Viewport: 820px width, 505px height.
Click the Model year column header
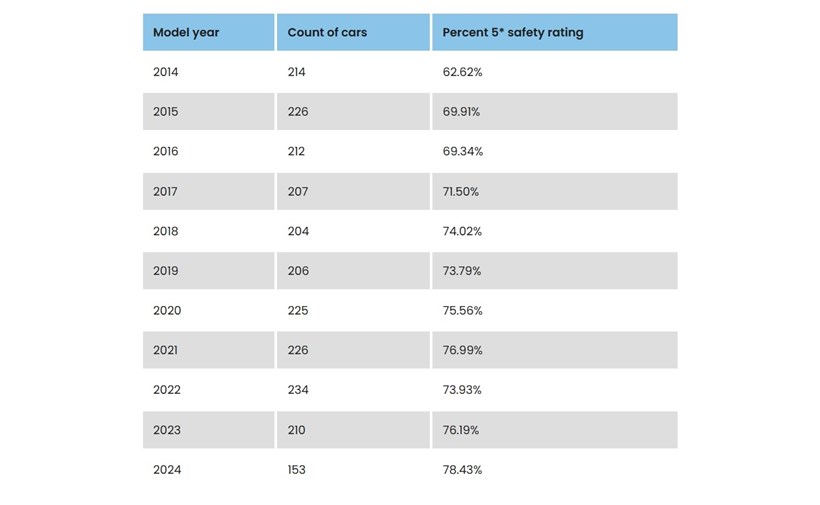tap(186, 33)
